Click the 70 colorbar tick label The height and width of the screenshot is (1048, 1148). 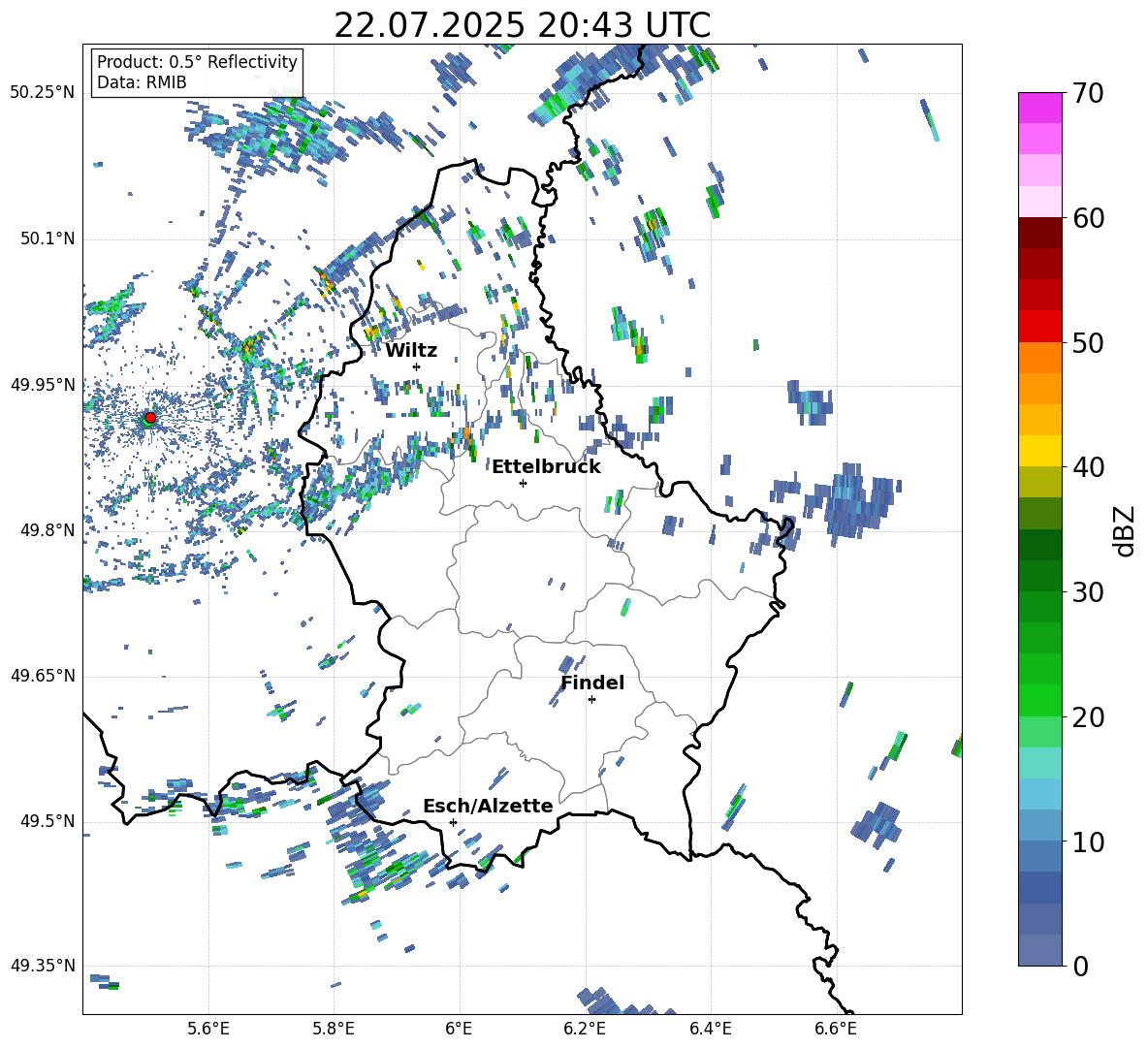point(1088,94)
